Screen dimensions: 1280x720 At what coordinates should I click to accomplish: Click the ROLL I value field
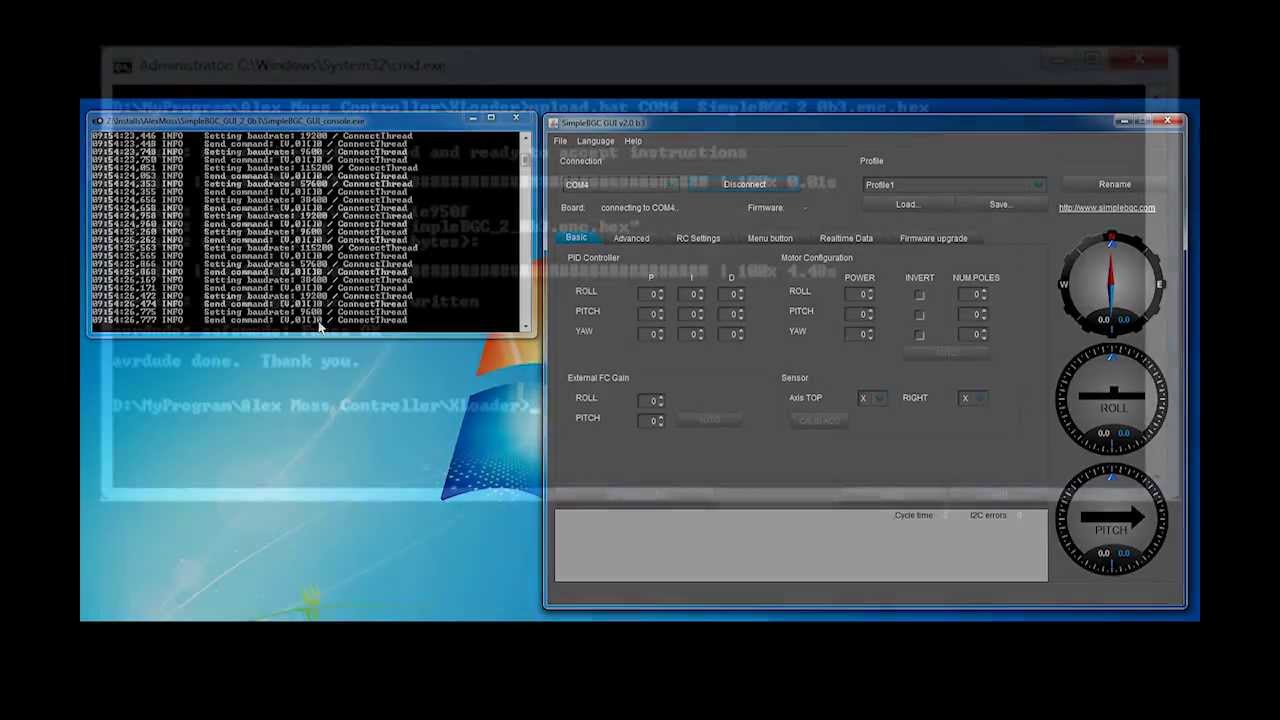(x=690, y=295)
